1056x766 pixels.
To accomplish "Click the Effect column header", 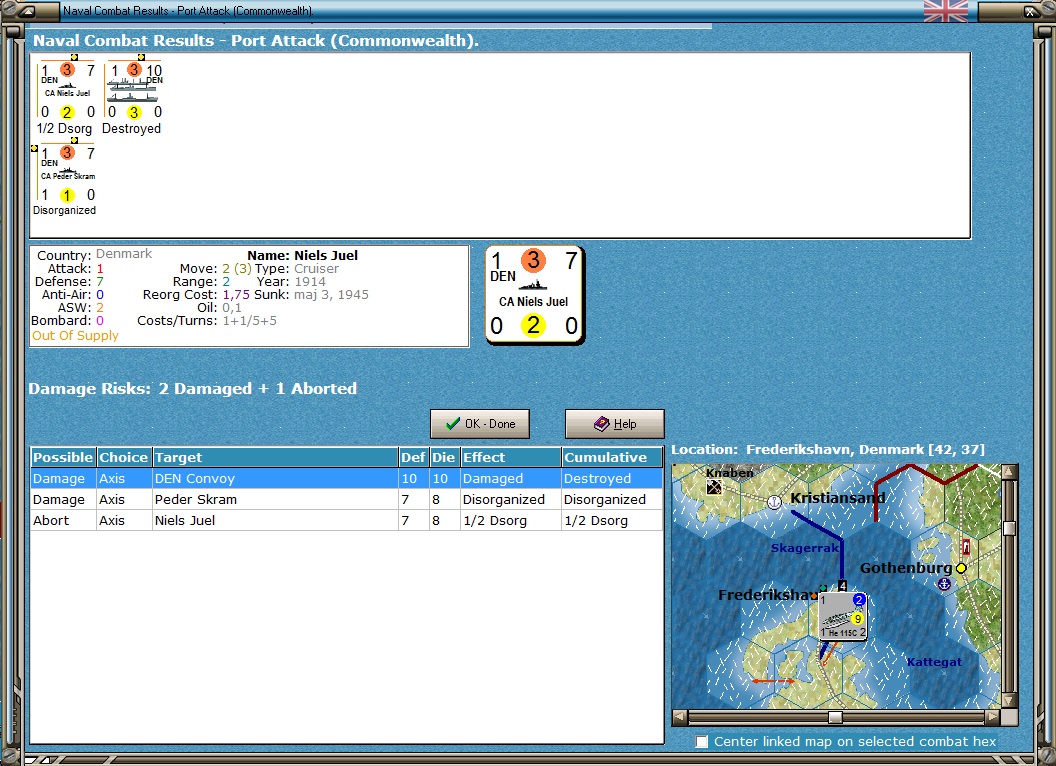I will pyautogui.click(x=511, y=457).
